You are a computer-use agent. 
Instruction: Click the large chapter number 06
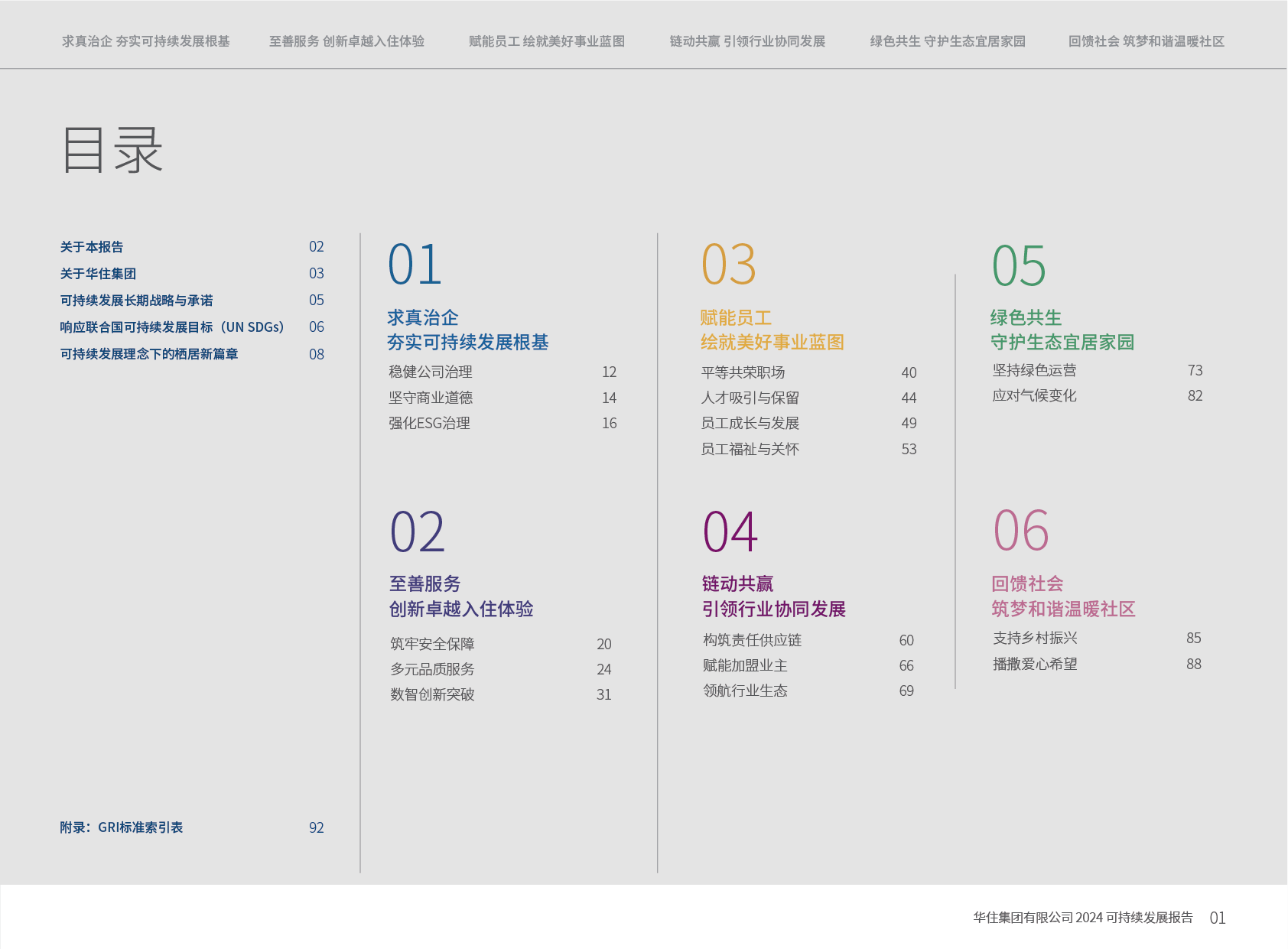pos(1021,531)
